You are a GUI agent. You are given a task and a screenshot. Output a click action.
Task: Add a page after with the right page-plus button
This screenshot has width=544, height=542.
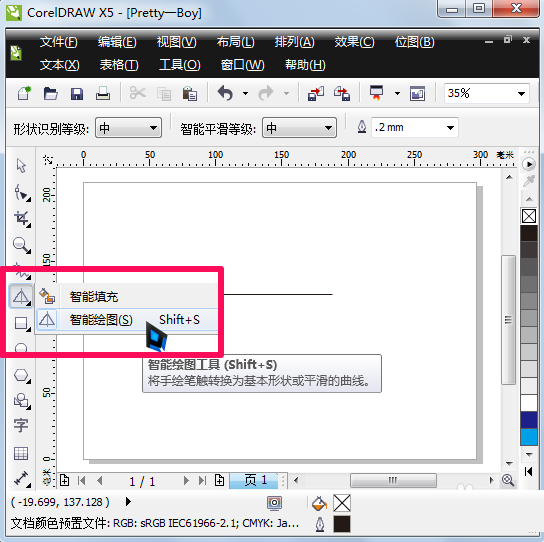click(219, 480)
